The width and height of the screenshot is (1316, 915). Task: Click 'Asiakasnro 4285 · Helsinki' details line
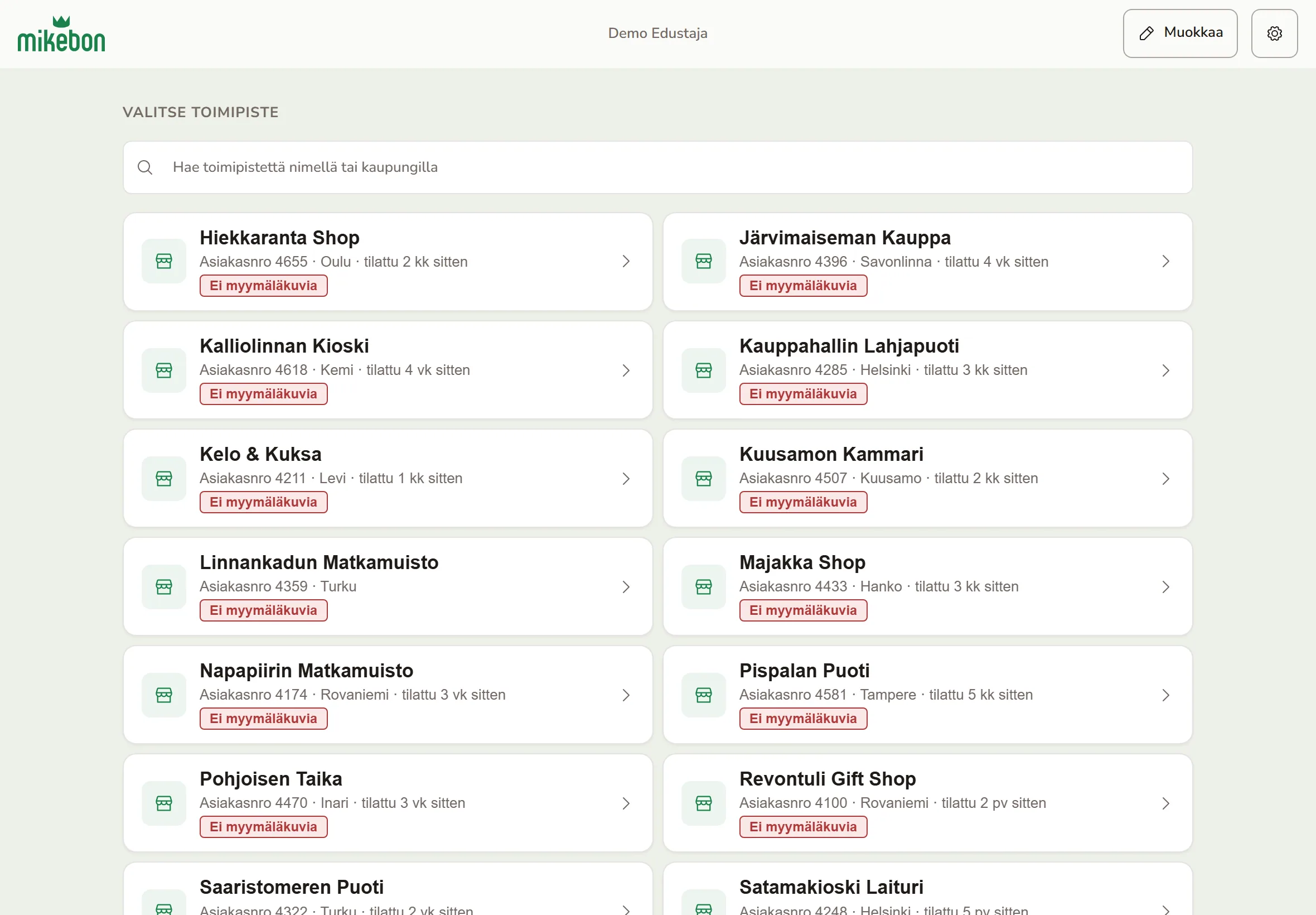tap(883, 370)
